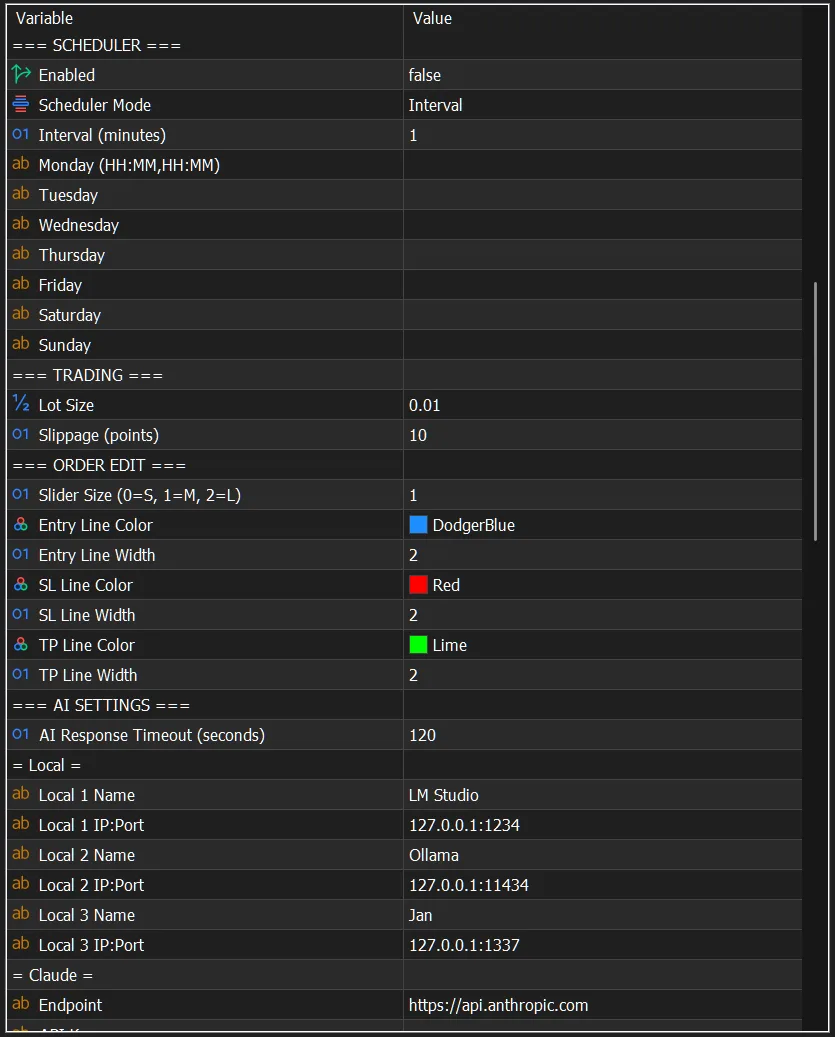This screenshot has height=1037, width=835.
Task: Open the Red color value dropdown
Action: coord(602,585)
